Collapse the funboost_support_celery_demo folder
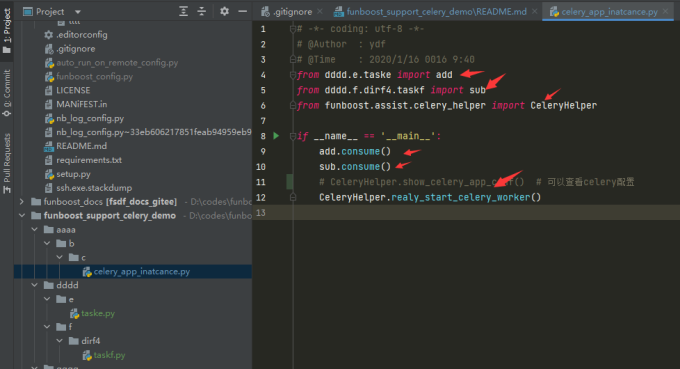The height and width of the screenshot is (369, 680). point(22,216)
